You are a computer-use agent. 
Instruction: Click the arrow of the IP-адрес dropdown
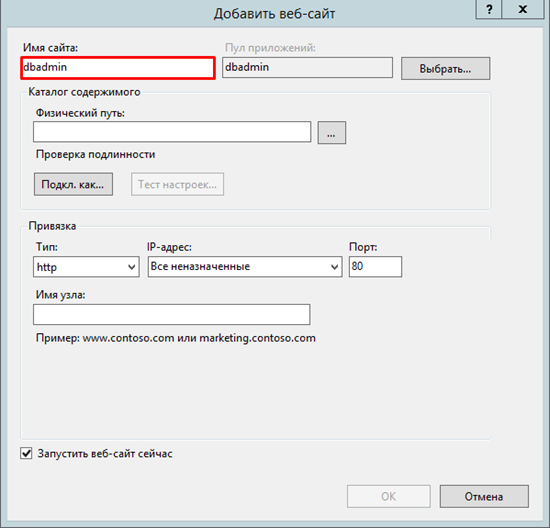[x=334, y=267]
